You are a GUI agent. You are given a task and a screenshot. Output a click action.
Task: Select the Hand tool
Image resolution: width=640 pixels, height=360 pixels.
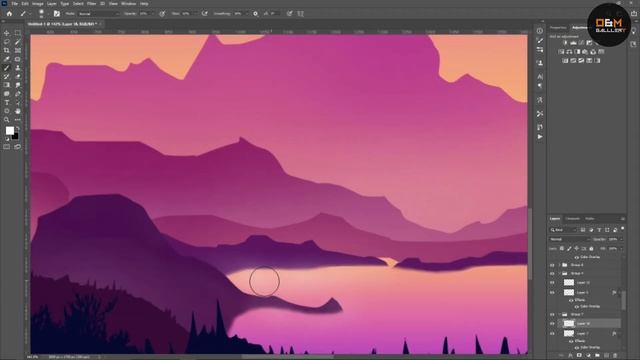[x=18, y=111]
